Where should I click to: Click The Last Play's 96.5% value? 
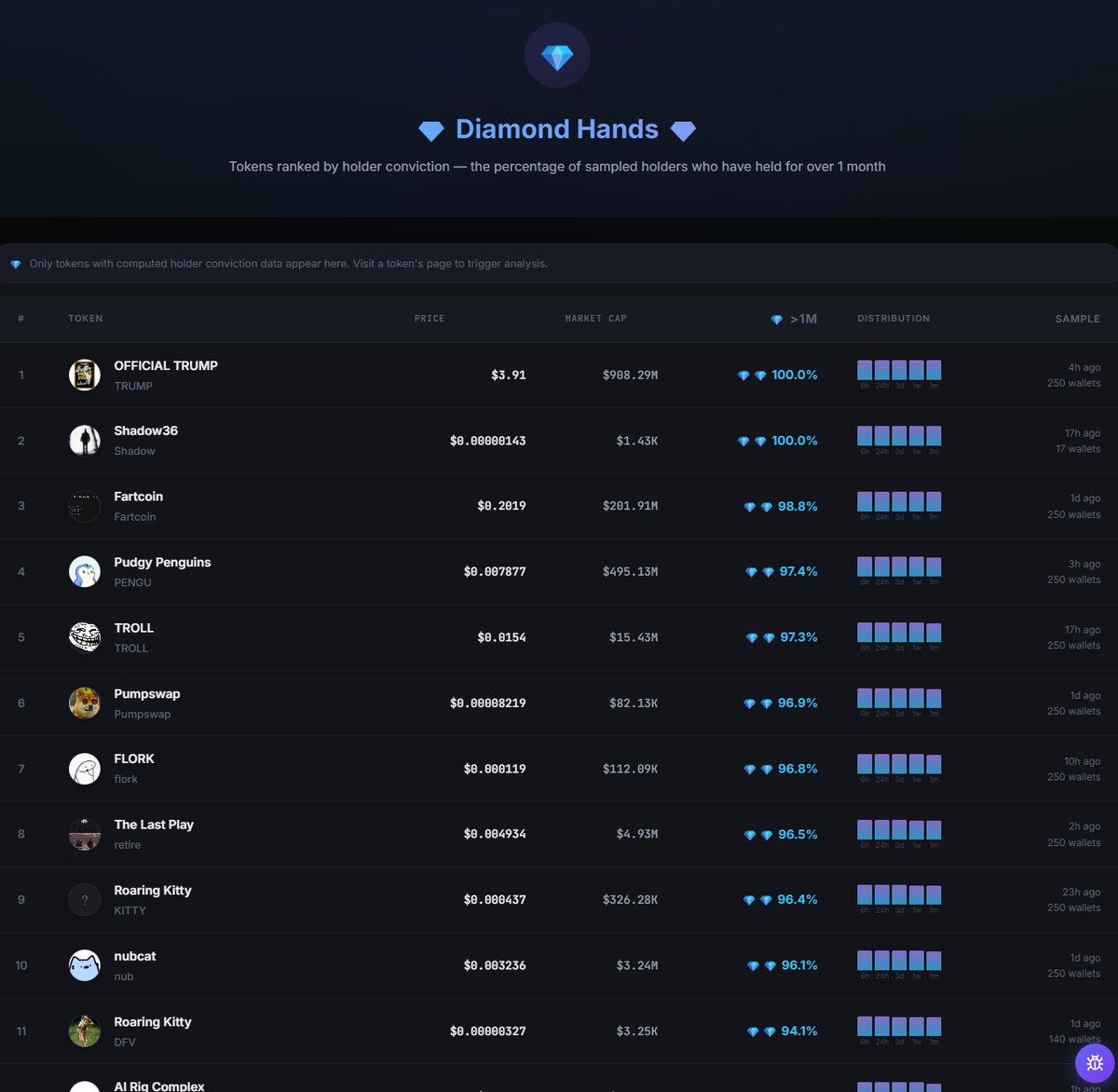coord(798,834)
